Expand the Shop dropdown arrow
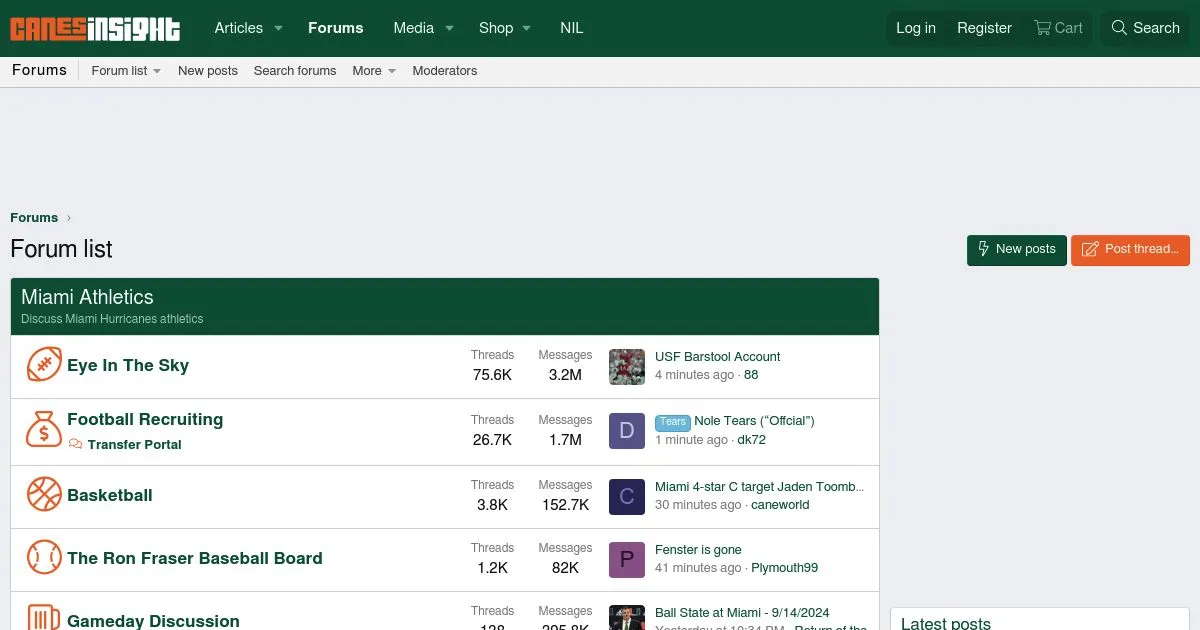Image resolution: width=1200 pixels, height=630 pixels. [x=526, y=28]
